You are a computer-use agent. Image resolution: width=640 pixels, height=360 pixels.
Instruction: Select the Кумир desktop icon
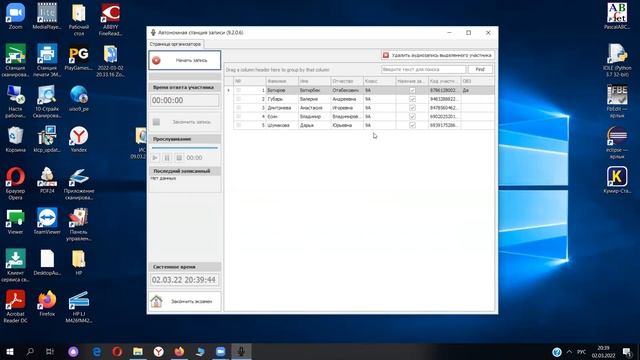617,180
